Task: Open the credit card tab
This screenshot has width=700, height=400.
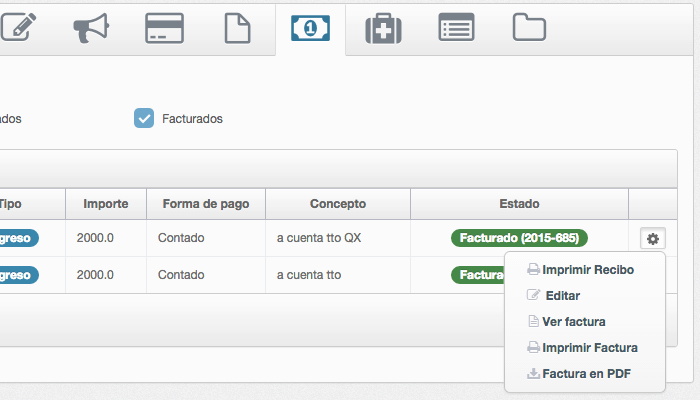Action: pos(164,28)
